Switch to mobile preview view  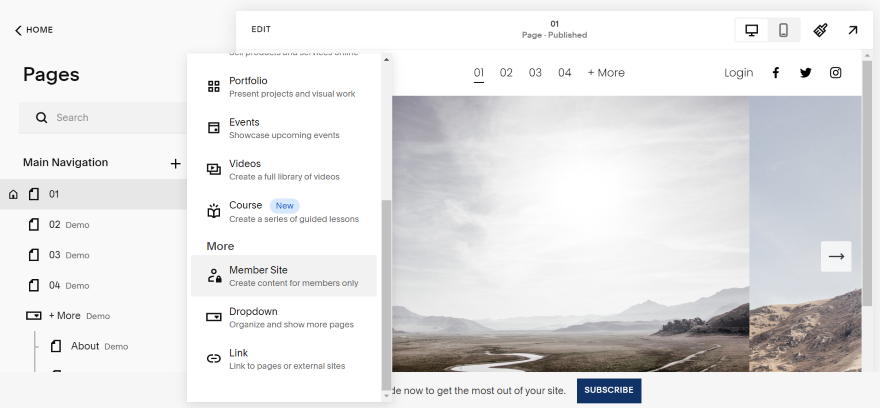click(x=783, y=30)
